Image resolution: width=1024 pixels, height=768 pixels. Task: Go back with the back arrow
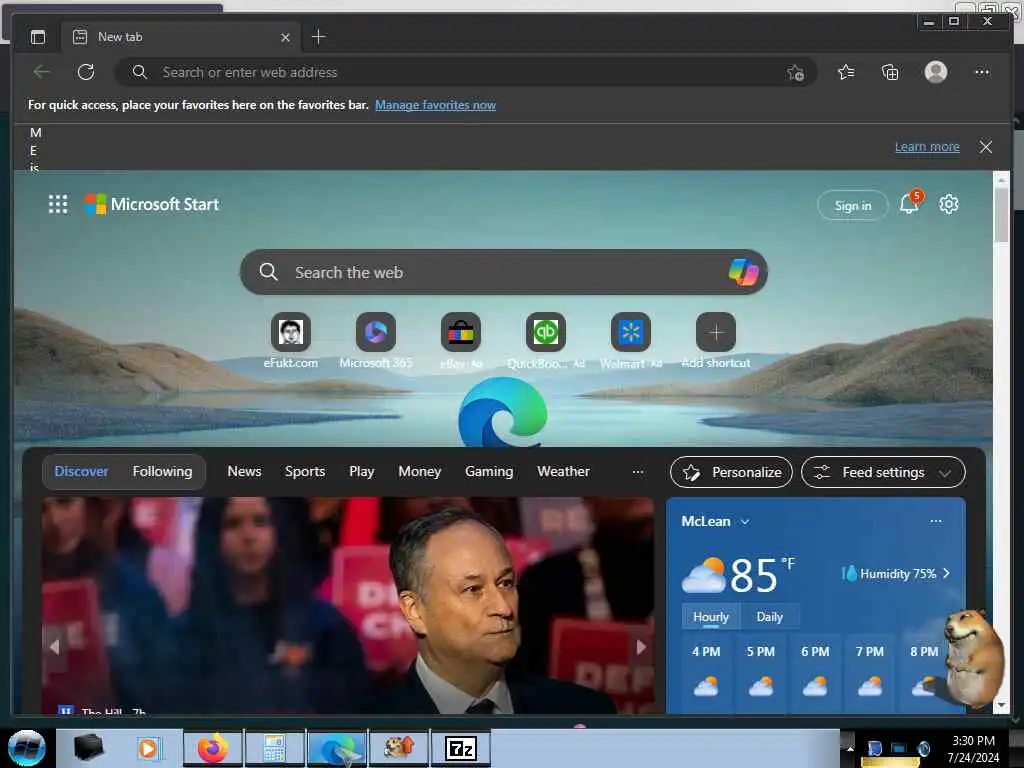pos(41,72)
